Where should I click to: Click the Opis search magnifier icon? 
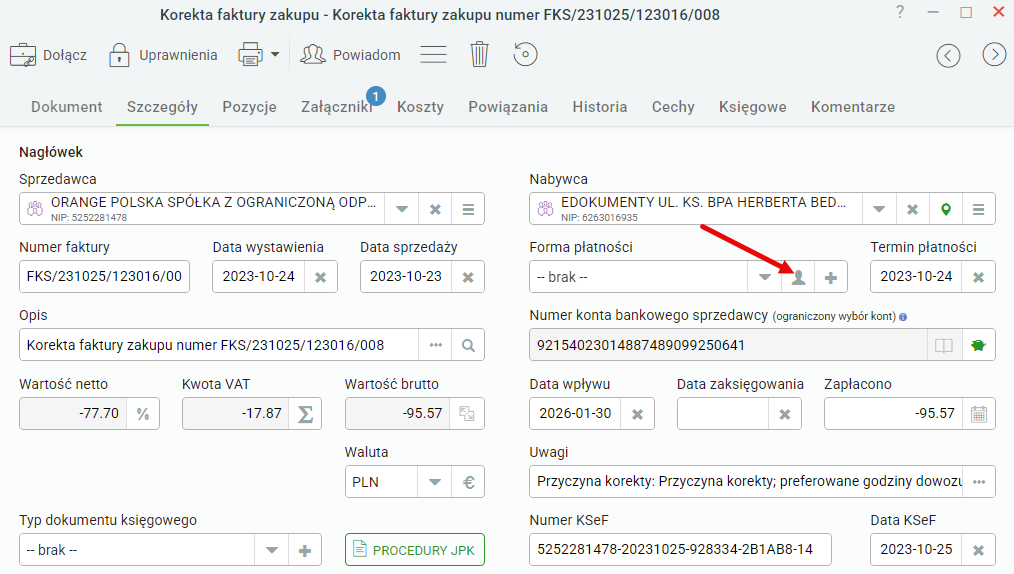point(468,345)
